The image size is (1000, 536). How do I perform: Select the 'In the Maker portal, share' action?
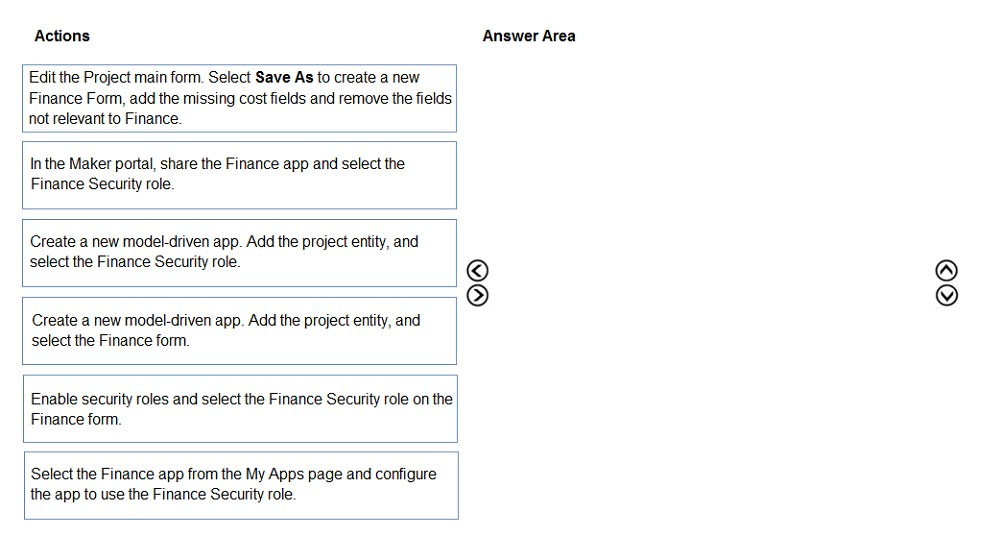pyautogui.click(x=239, y=175)
